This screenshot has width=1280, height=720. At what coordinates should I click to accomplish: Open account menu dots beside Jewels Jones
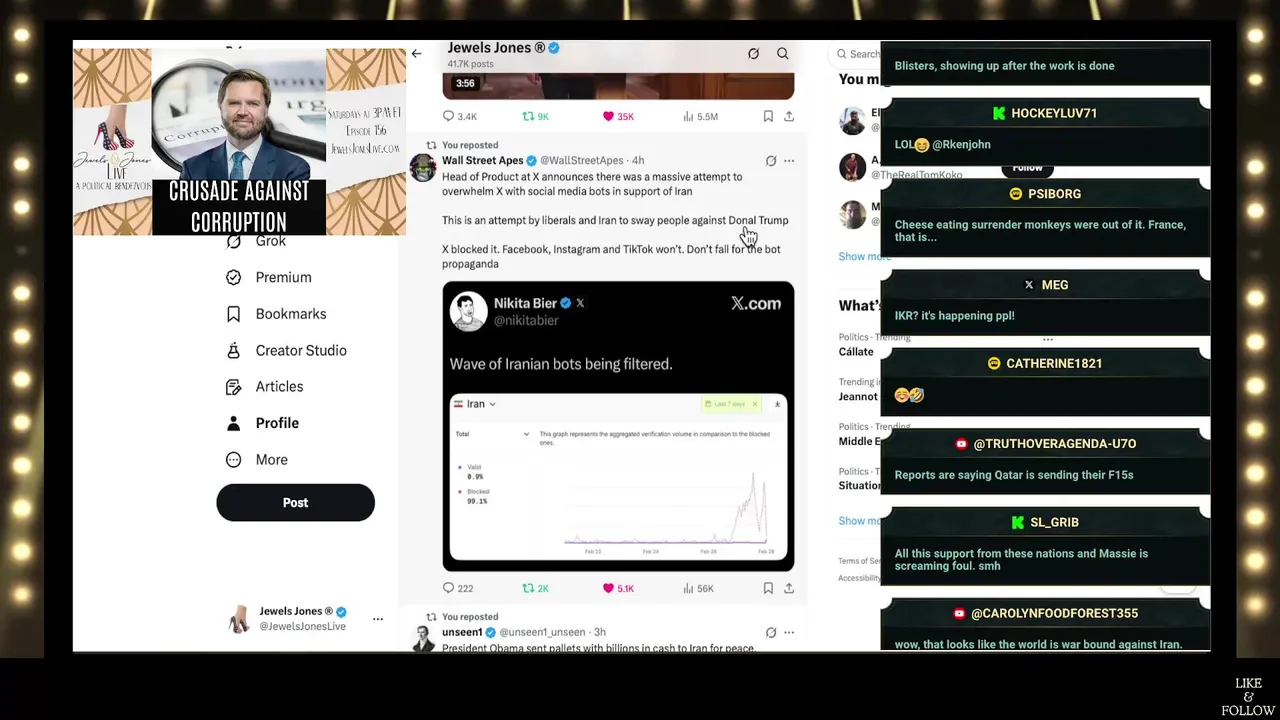[x=378, y=619]
